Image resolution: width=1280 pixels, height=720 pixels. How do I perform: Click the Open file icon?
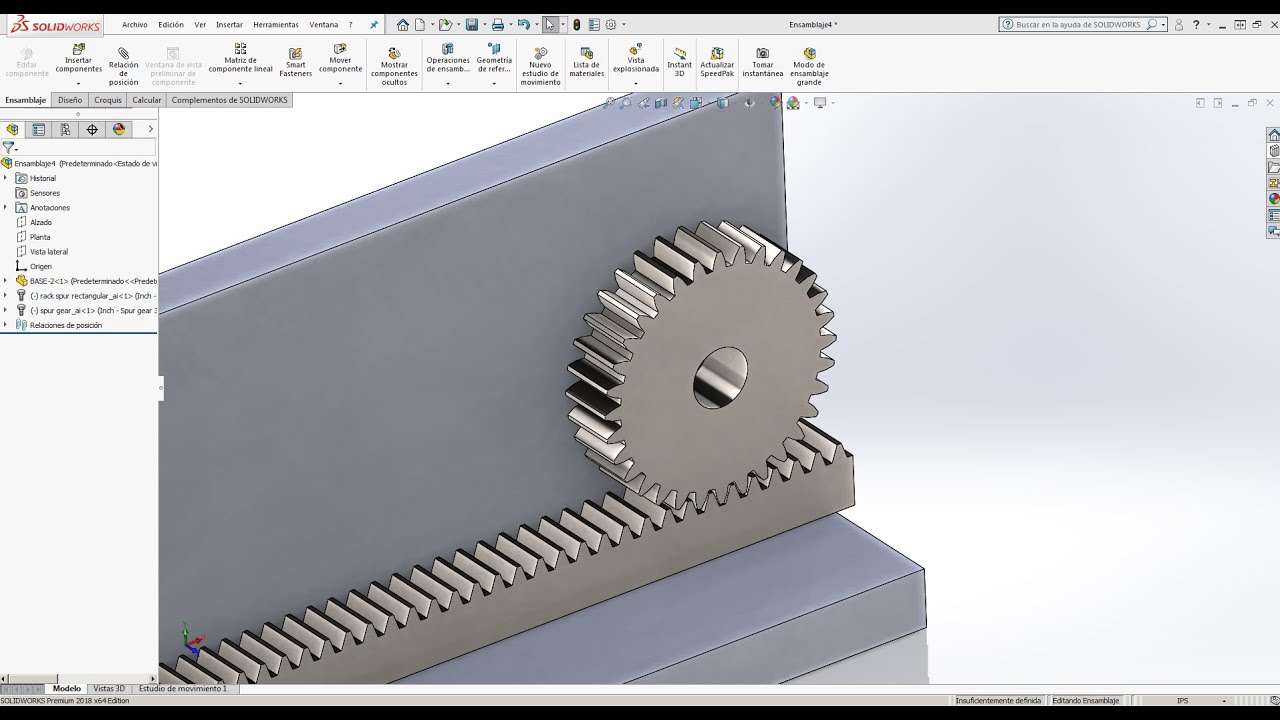point(444,24)
